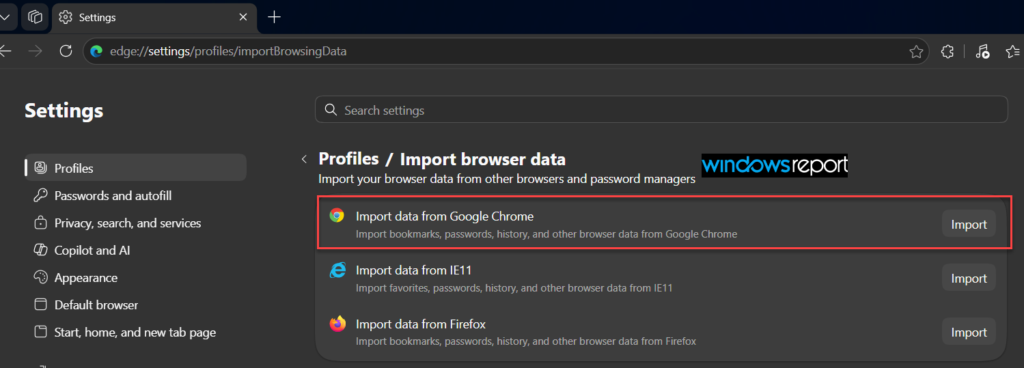The width and height of the screenshot is (1024, 368).
Task: Add this page to favorites star
Action: coord(916,52)
